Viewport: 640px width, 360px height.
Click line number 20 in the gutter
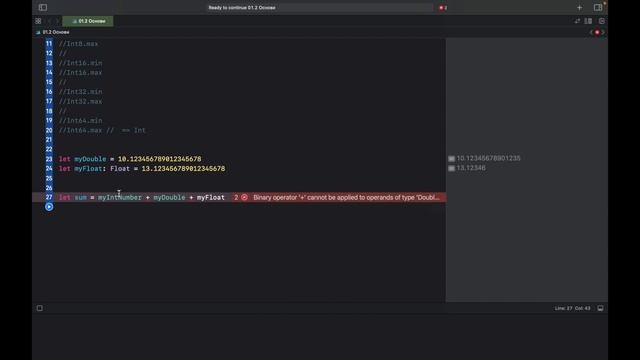tap(49, 130)
